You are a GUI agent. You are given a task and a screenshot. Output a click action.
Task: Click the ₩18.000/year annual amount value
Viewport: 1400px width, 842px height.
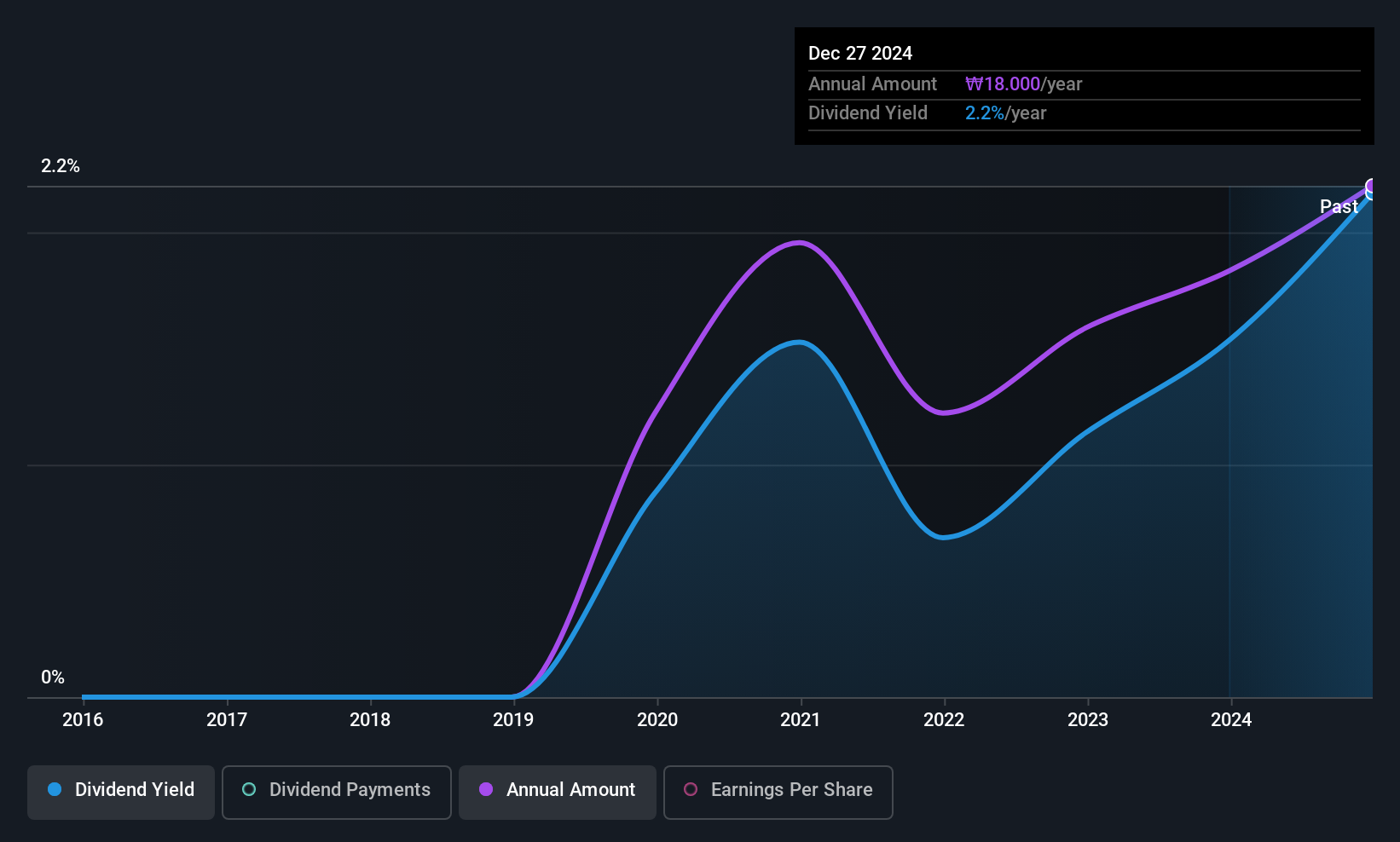tap(1023, 84)
